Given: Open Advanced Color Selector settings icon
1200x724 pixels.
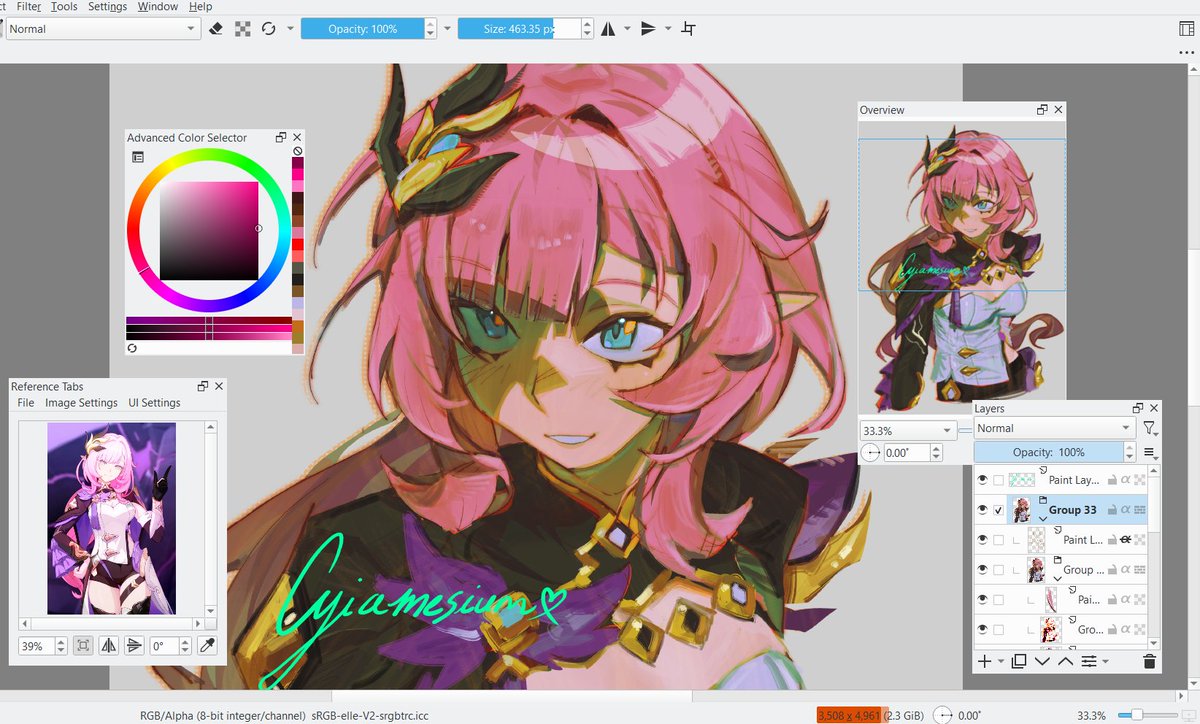Looking at the screenshot, I should (x=137, y=157).
